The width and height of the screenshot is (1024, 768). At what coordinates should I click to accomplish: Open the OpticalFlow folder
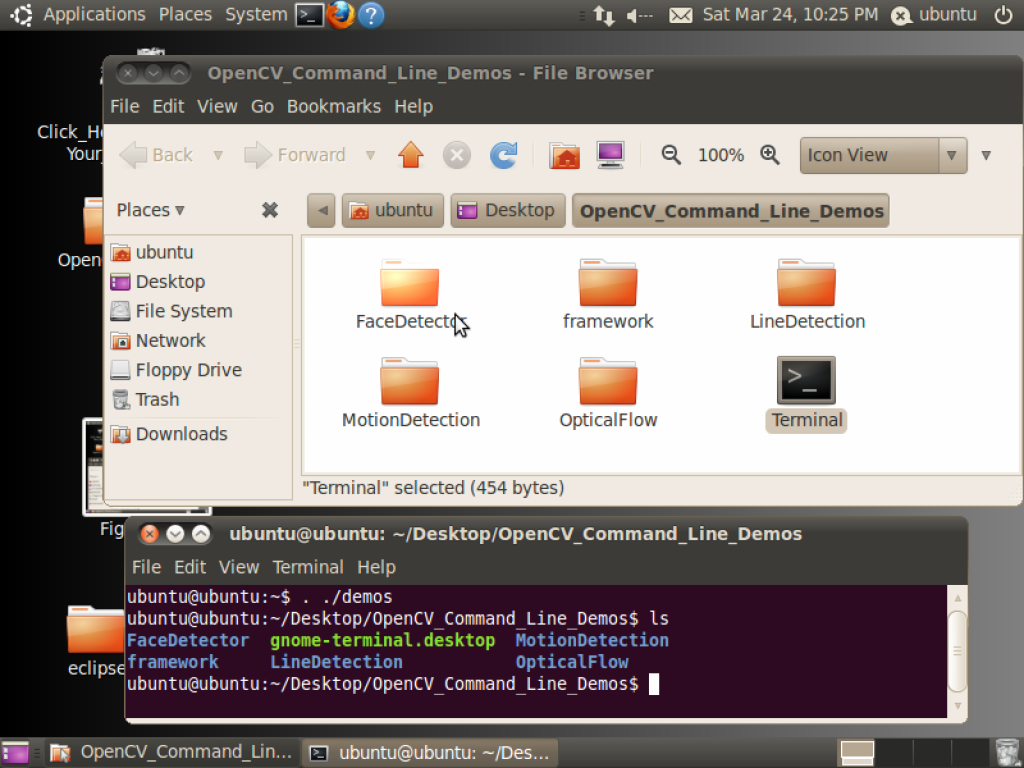click(608, 383)
